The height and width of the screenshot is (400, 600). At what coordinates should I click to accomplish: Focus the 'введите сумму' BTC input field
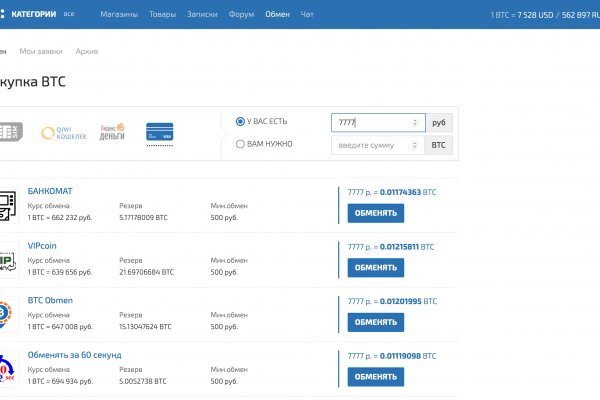pos(370,145)
